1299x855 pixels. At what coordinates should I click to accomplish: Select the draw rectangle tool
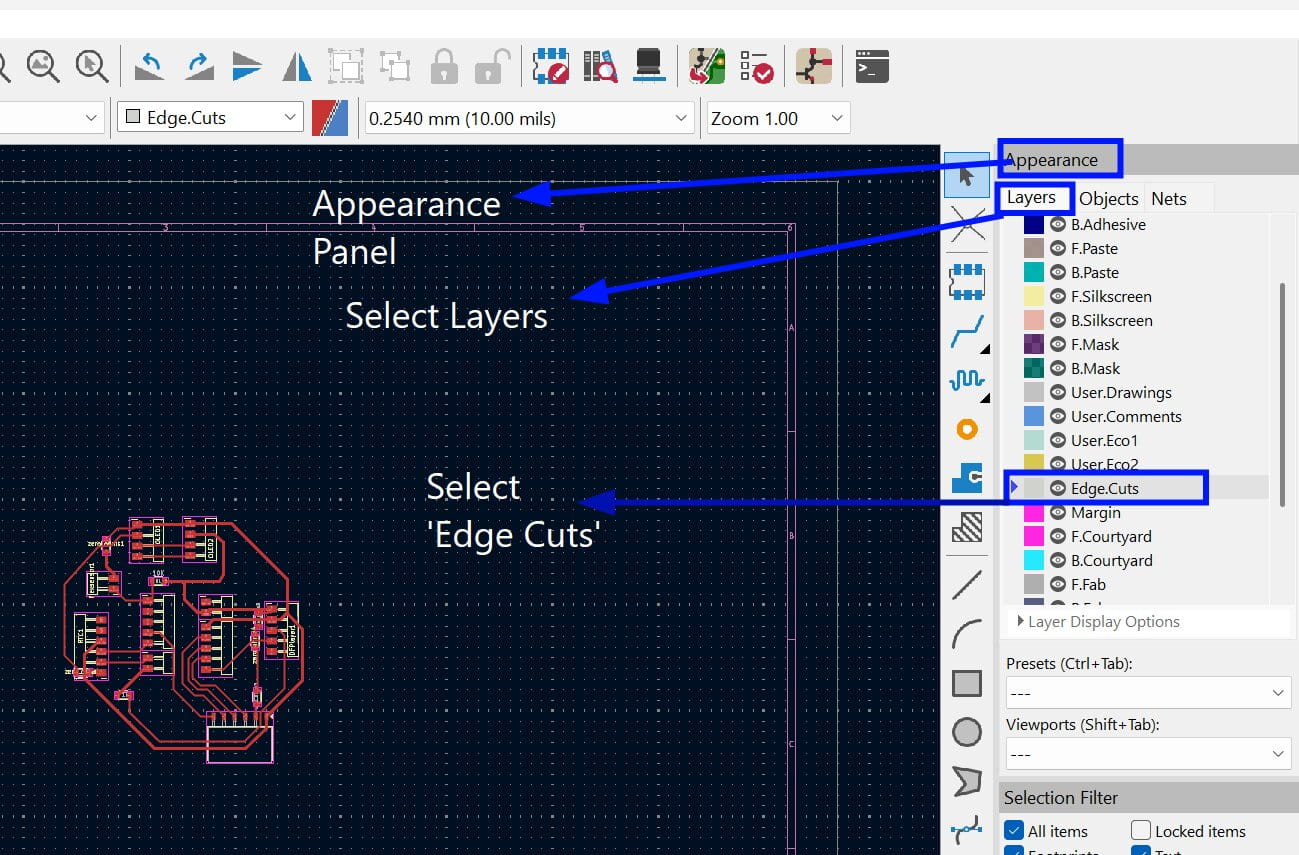coord(967,684)
